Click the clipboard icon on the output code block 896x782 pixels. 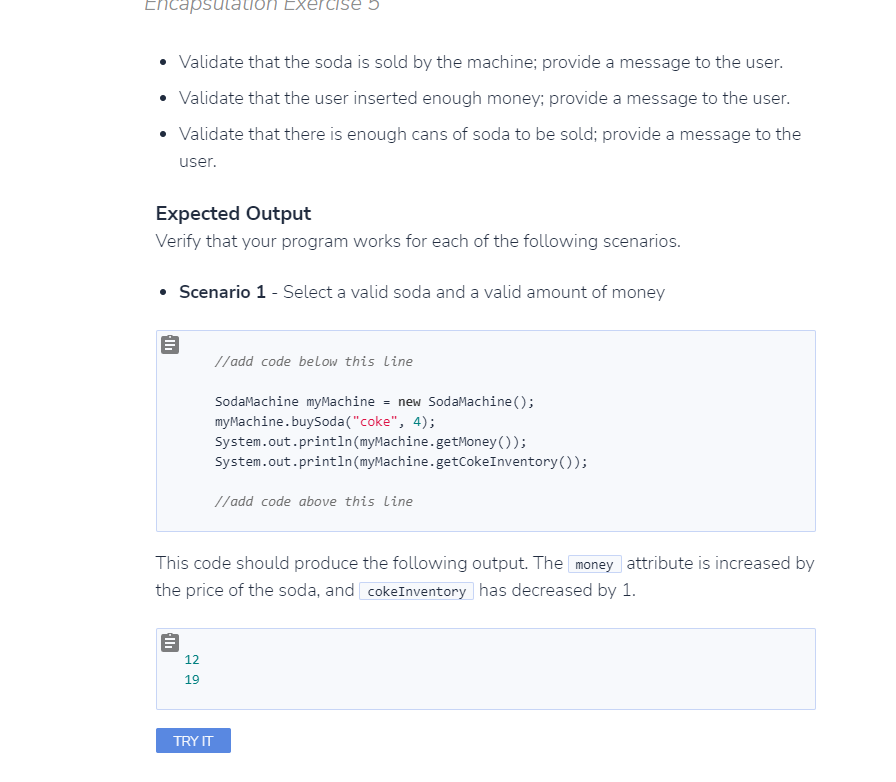(x=169, y=642)
